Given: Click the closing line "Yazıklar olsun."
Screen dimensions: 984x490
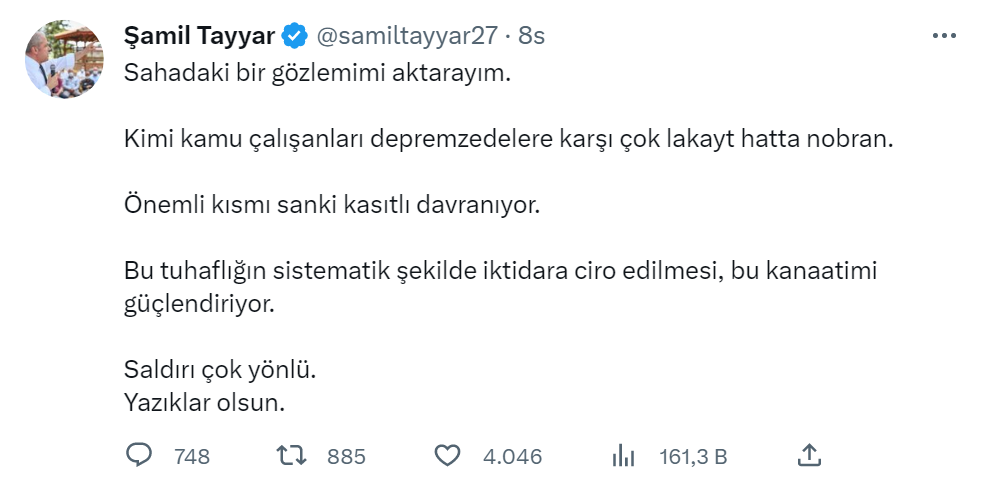Looking at the screenshot, I should (x=205, y=403).
